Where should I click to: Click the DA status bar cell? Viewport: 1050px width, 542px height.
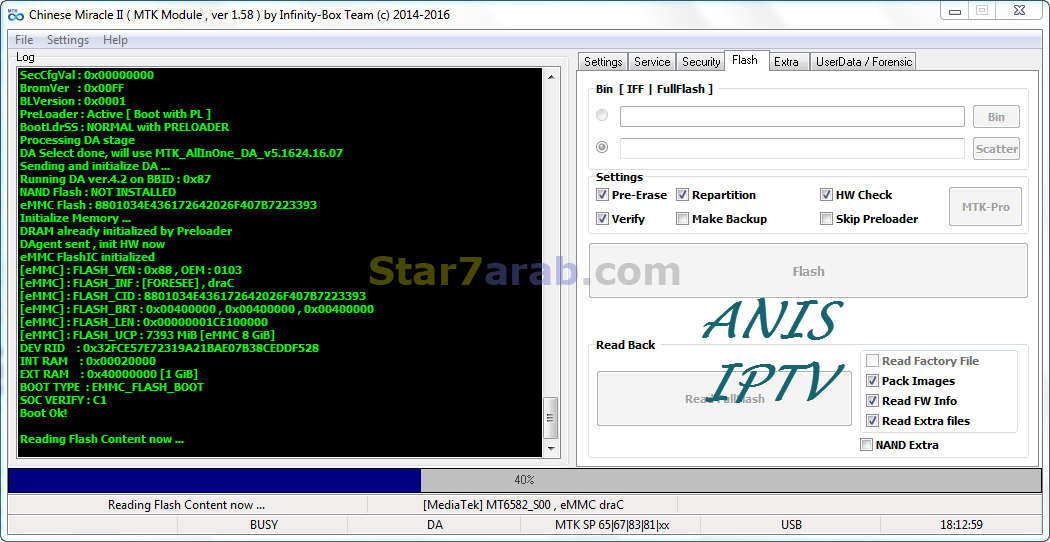pos(435,525)
